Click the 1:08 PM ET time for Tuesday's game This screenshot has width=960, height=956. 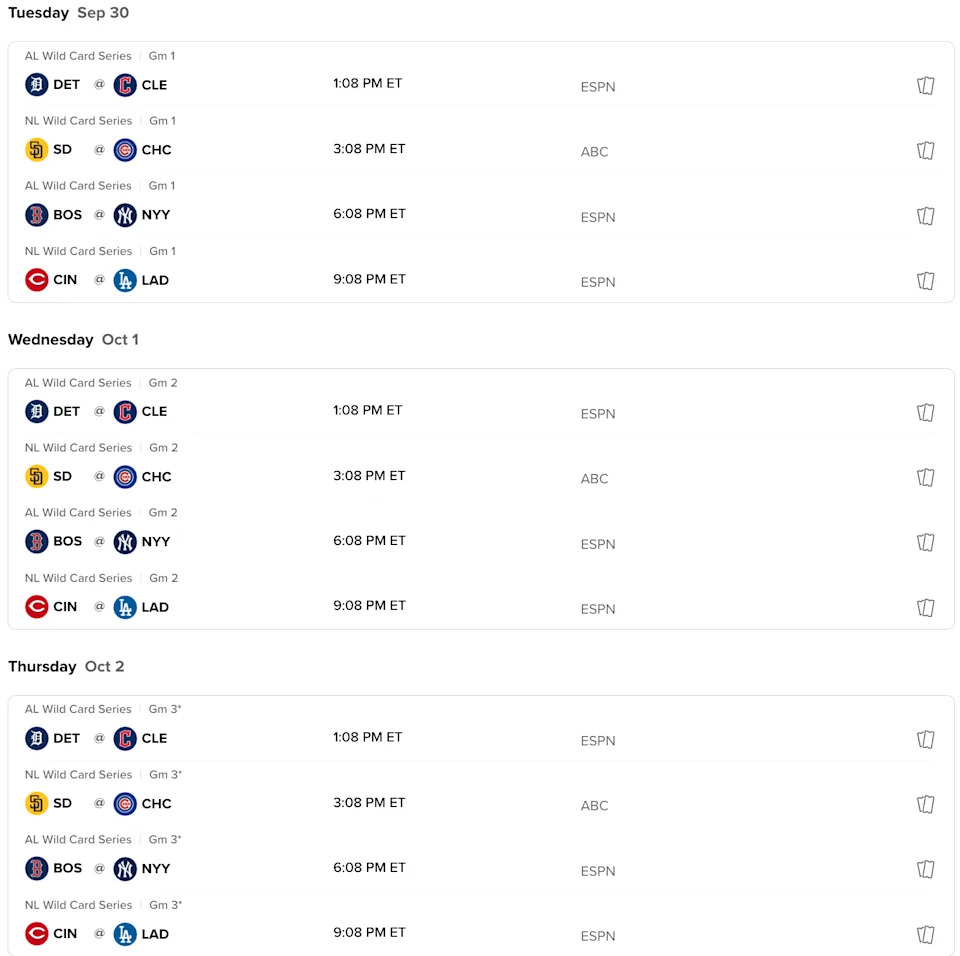tap(368, 84)
